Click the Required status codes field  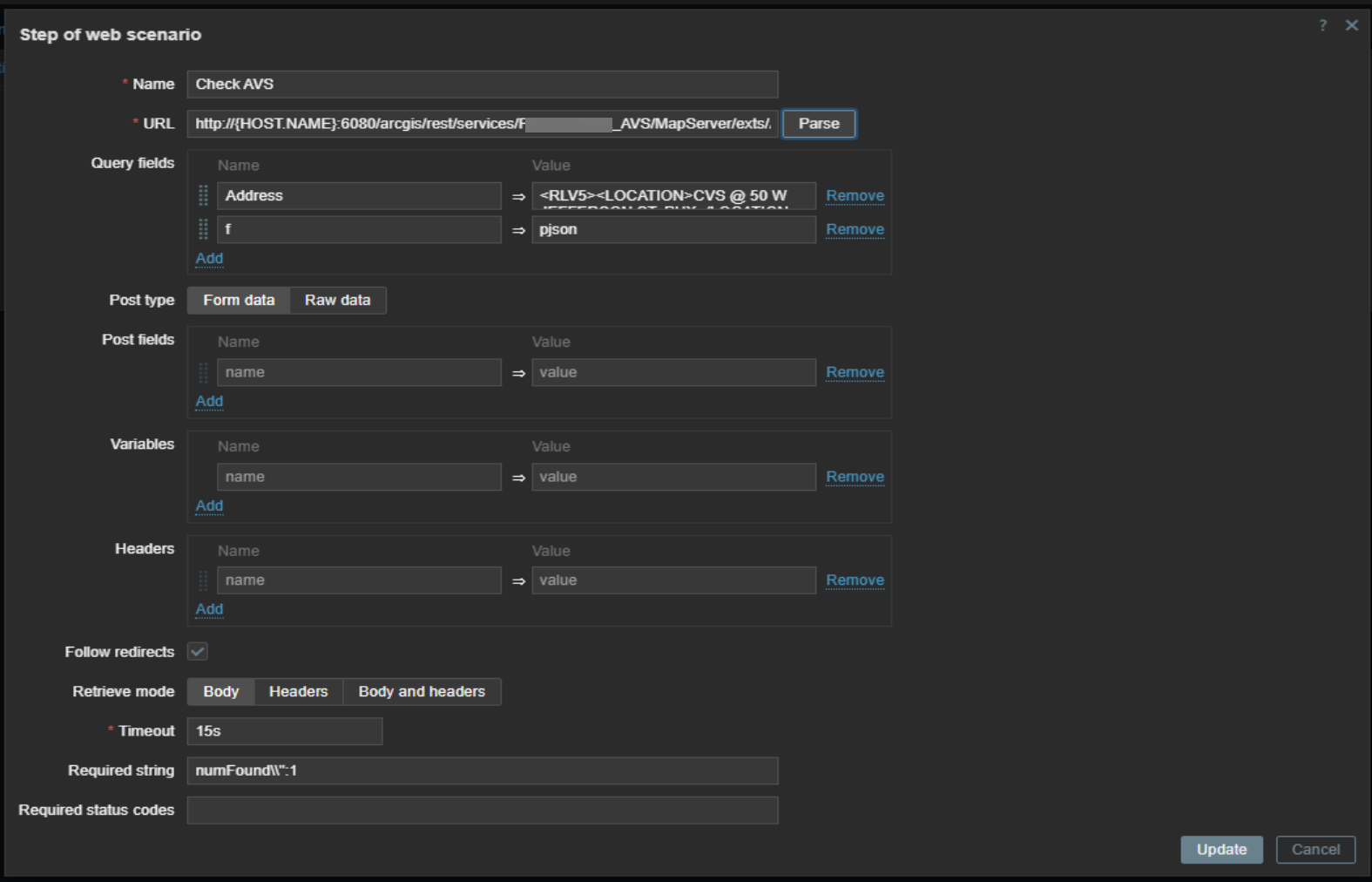483,810
